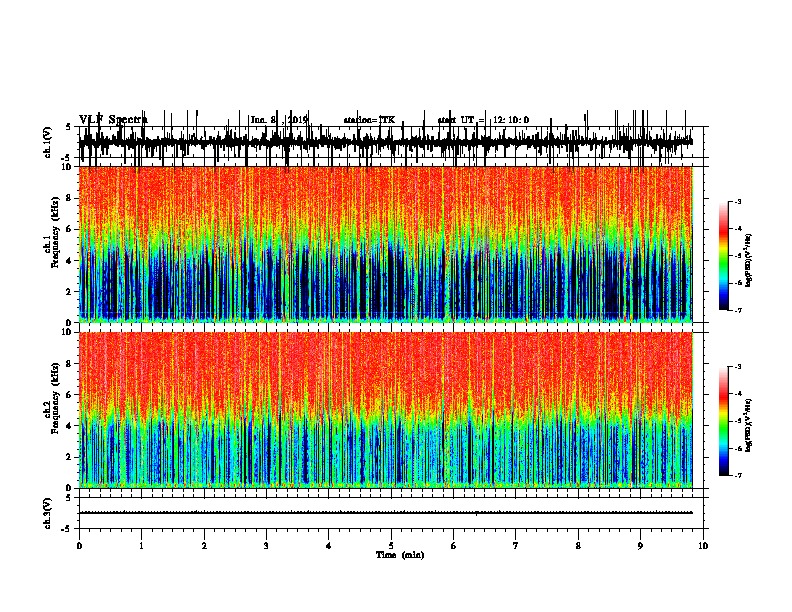Click the '8' kHz tick of the ch.1 spectrogram
The width and height of the screenshot is (792, 612).
70,198
